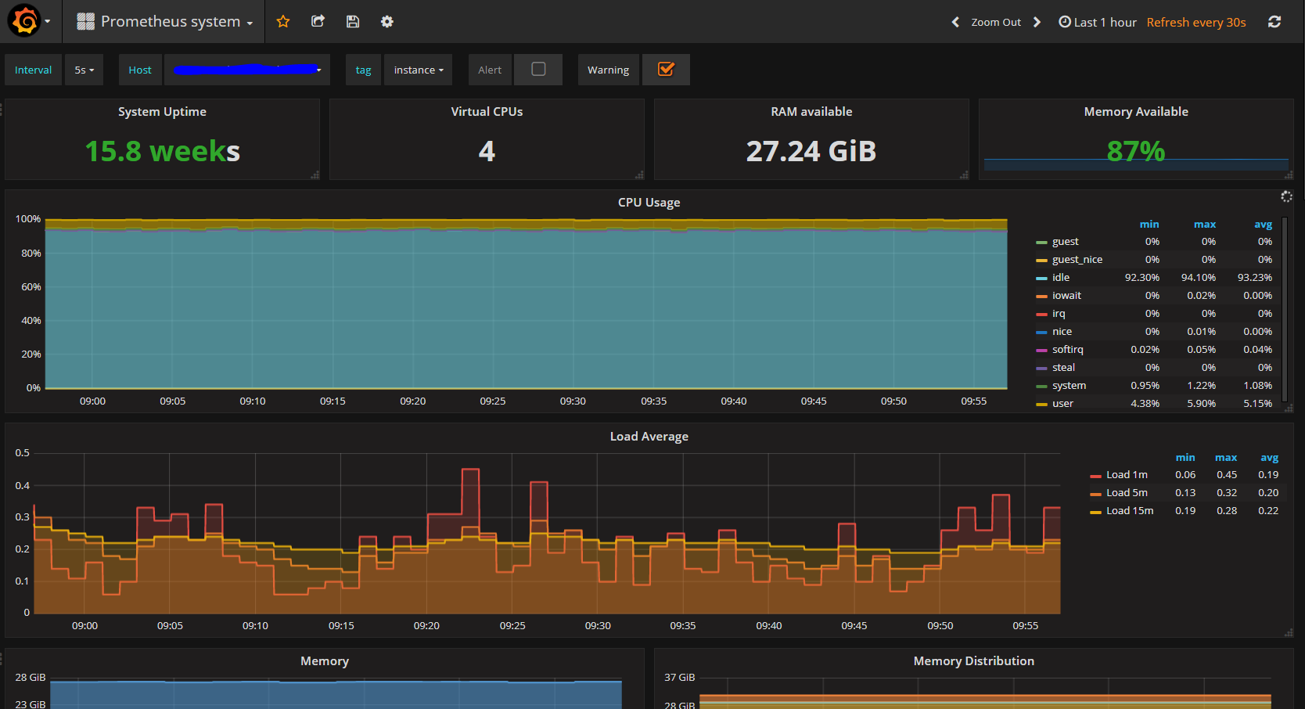
Task: Open the CPU Usage panel title menu
Action: pyautogui.click(x=648, y=202)
